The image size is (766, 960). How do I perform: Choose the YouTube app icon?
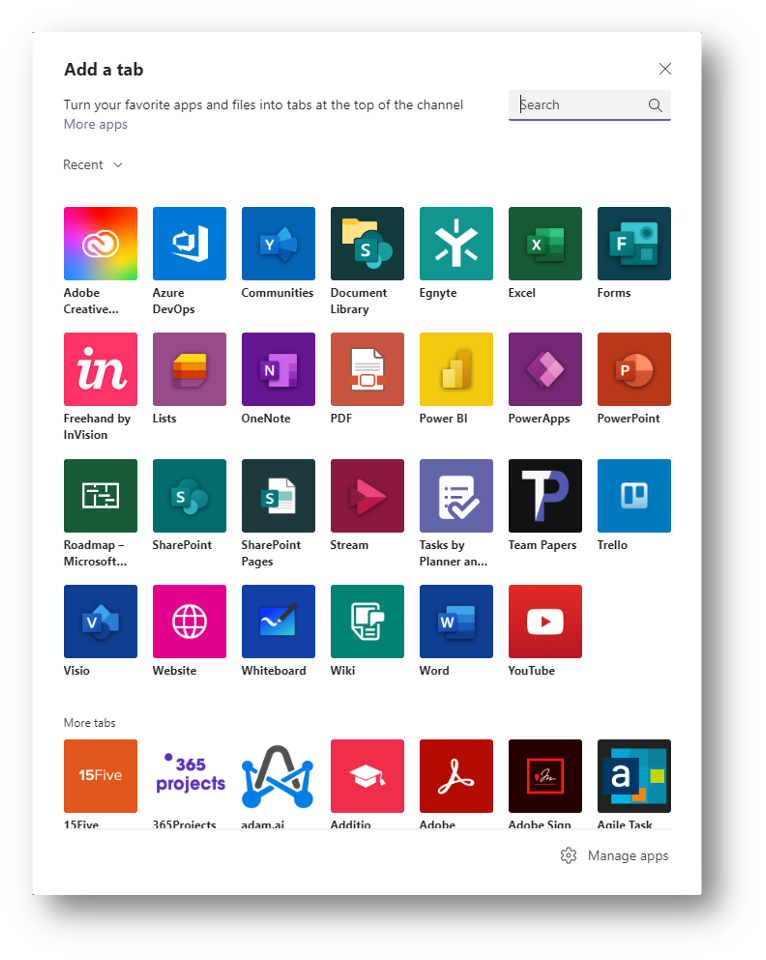pyautogui.click(x=545, y=621)
